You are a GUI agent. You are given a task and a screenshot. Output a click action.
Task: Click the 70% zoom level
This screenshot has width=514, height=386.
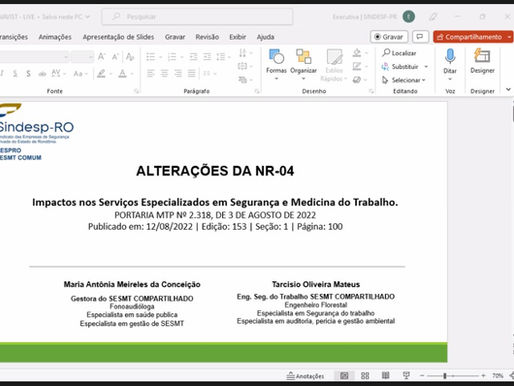pos(497,376)
